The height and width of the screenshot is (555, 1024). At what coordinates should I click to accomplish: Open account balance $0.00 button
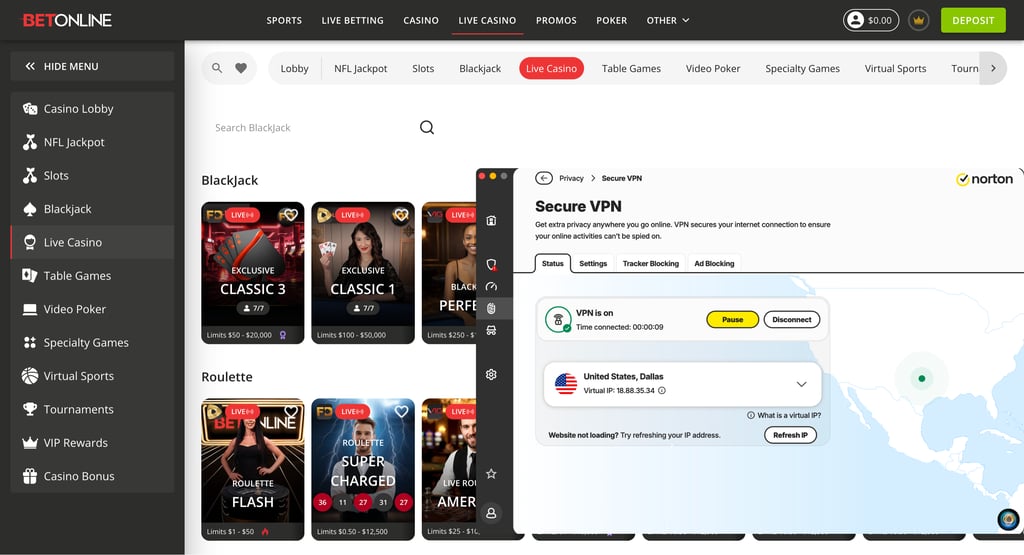click(871, 20)
